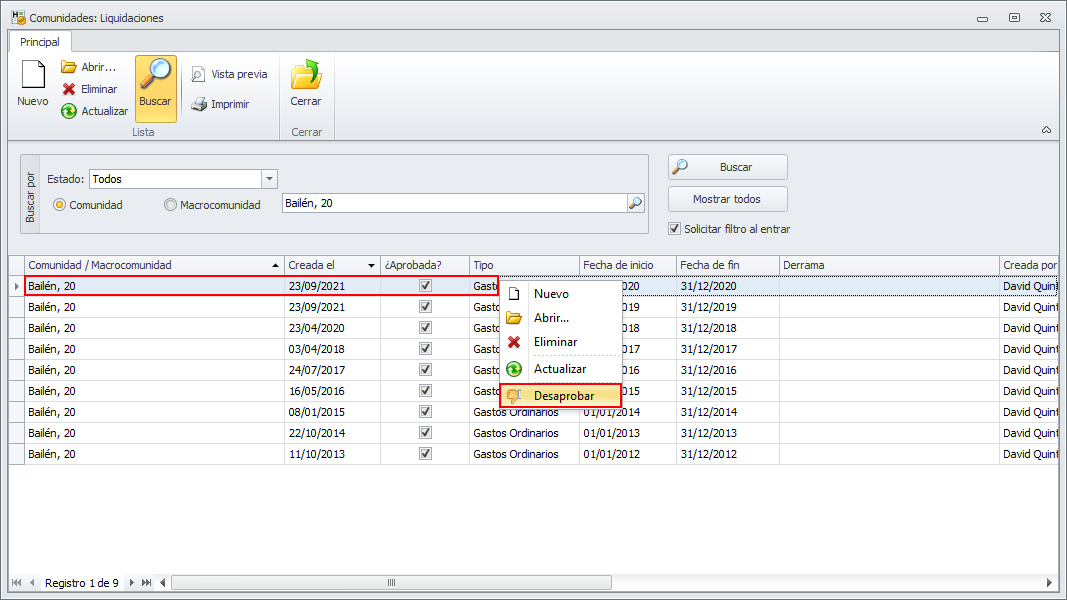The width and height of the screenshot is (1067, 600).
Task: Choose Abrir... in the context menu
Action: [560, 318]
